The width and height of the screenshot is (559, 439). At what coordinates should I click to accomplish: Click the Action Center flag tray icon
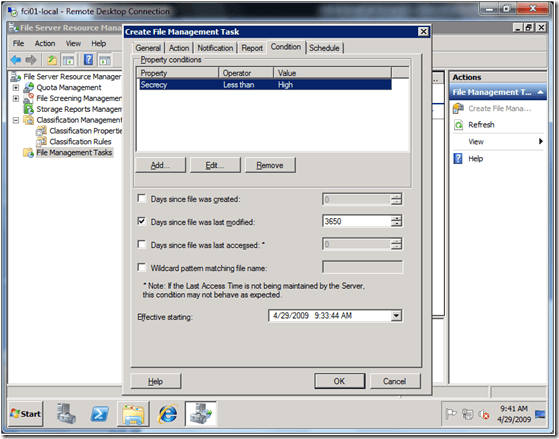tap(451, 414)
